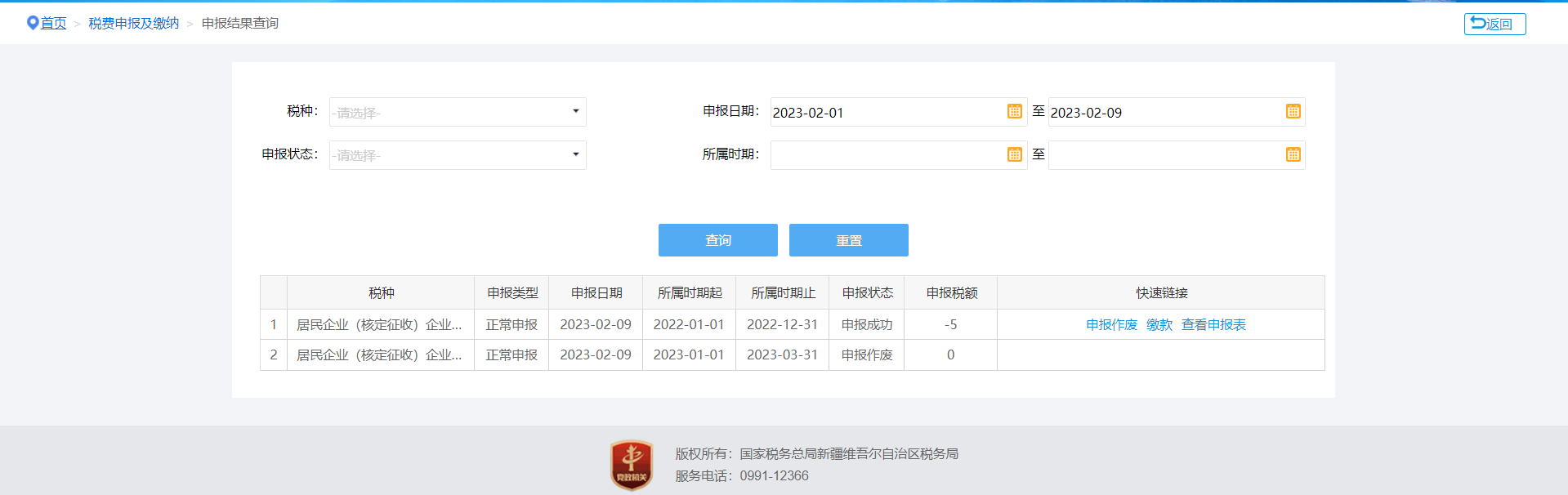This screenshot has width=1568, height=495.
Task: Click 正常申报 type cell in row 1
Action: pos(512,325)
